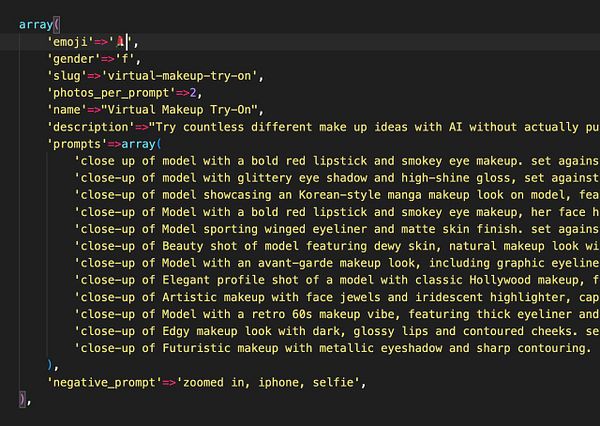Image resolution: width=600 pixels, height=426 pixels.
Task: Click the 'prompts'=>array( line
Action: click(104, 144)
